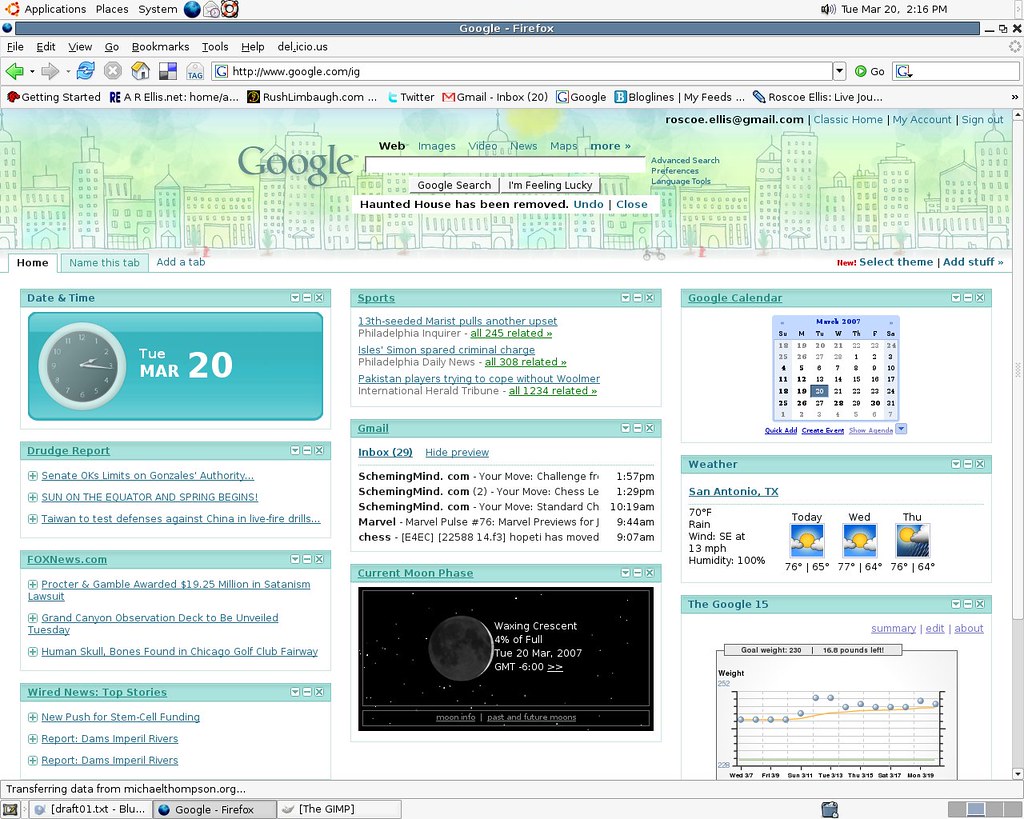Expand the 'more »' menu in Google navigation
This screenshot has height=819, width=1024.
pyautogui.click(x=610, y=145)
